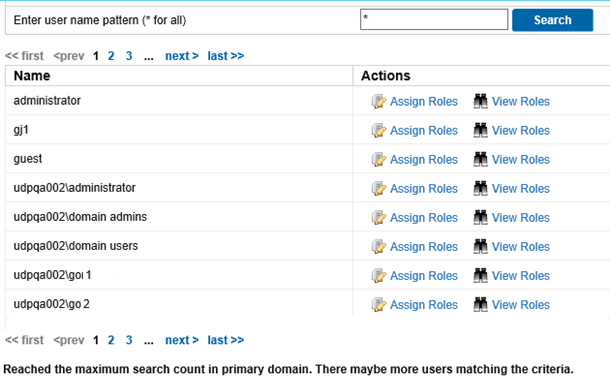This screenshot has height=383, width=610.
Task: Click View Roles binoculars icon for guest
Action: click(x=480, y=159)
